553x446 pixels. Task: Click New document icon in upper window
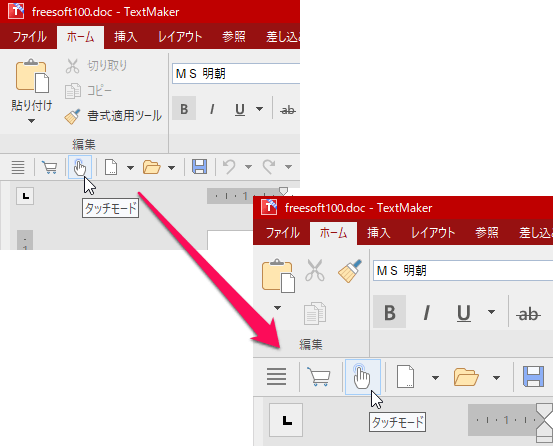(x=111, y=167)
